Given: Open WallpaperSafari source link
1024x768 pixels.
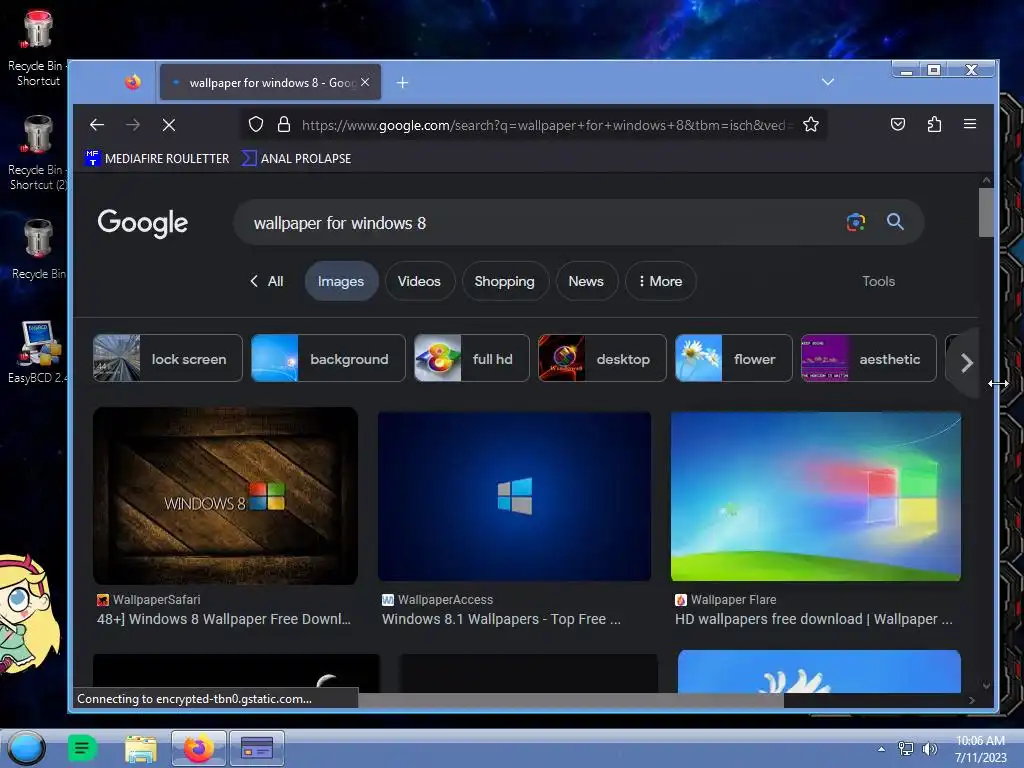Looking at the screenshot, I should (149, 600).
